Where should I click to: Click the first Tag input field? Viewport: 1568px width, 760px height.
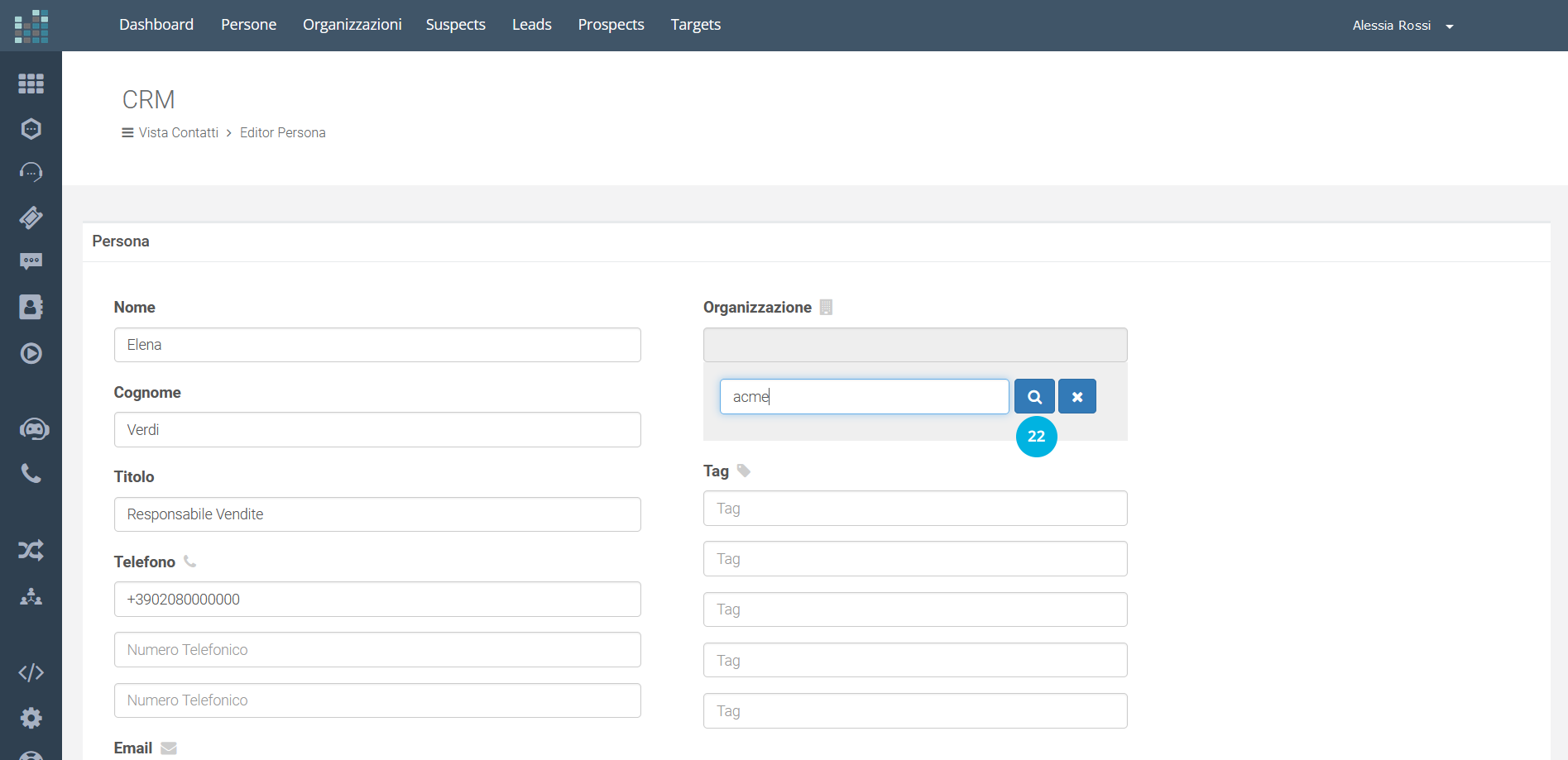tap(915, 509)
